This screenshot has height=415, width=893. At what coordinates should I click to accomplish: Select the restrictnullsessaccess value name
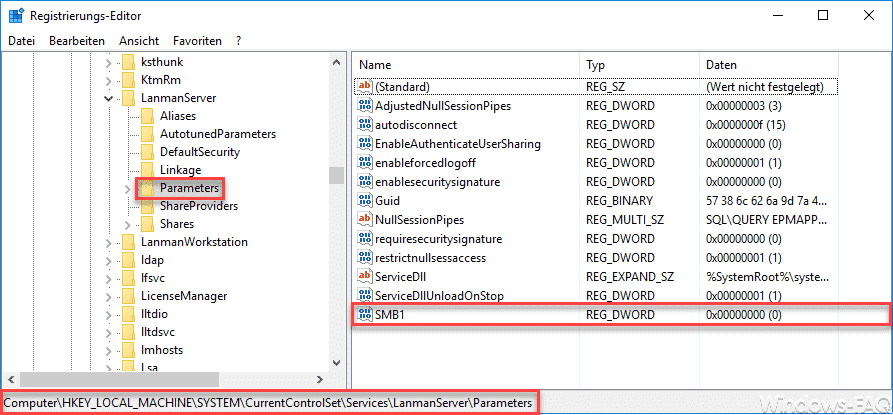[430, 258]
